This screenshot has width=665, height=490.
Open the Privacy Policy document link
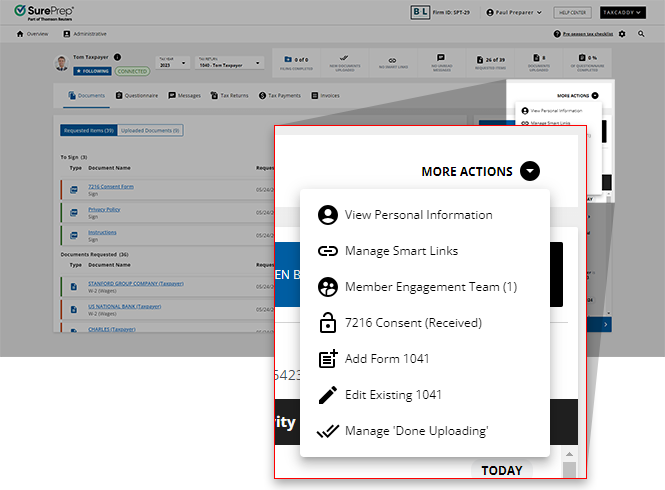pyautogui.click(x=104, y=210)
